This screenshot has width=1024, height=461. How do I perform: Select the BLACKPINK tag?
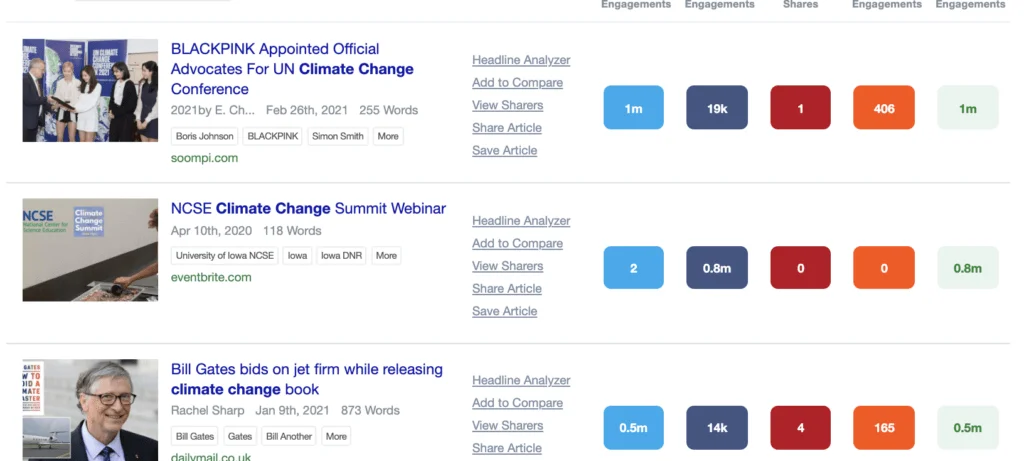tap(272, 136)
